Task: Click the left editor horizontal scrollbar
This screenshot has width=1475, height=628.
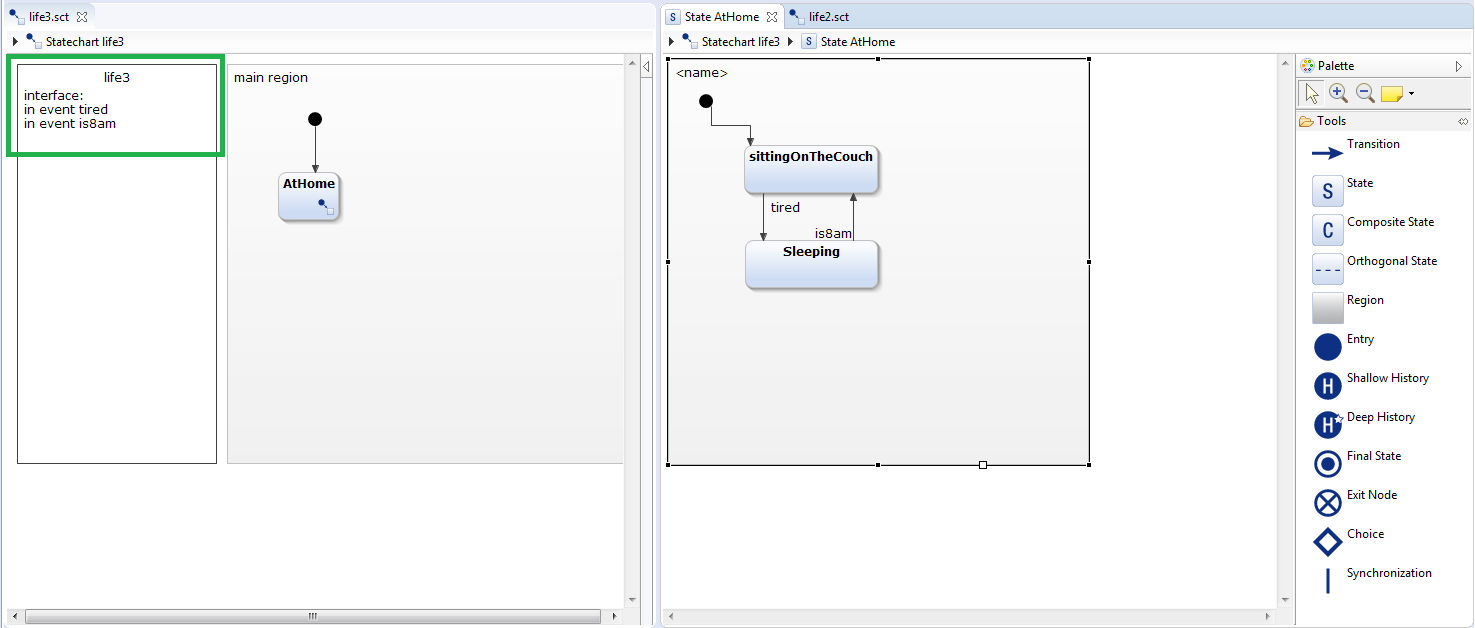Action: click(313, 616)
